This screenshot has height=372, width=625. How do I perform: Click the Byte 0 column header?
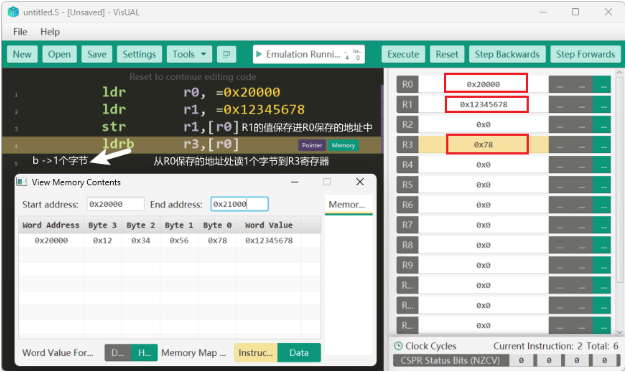[217, 225]
